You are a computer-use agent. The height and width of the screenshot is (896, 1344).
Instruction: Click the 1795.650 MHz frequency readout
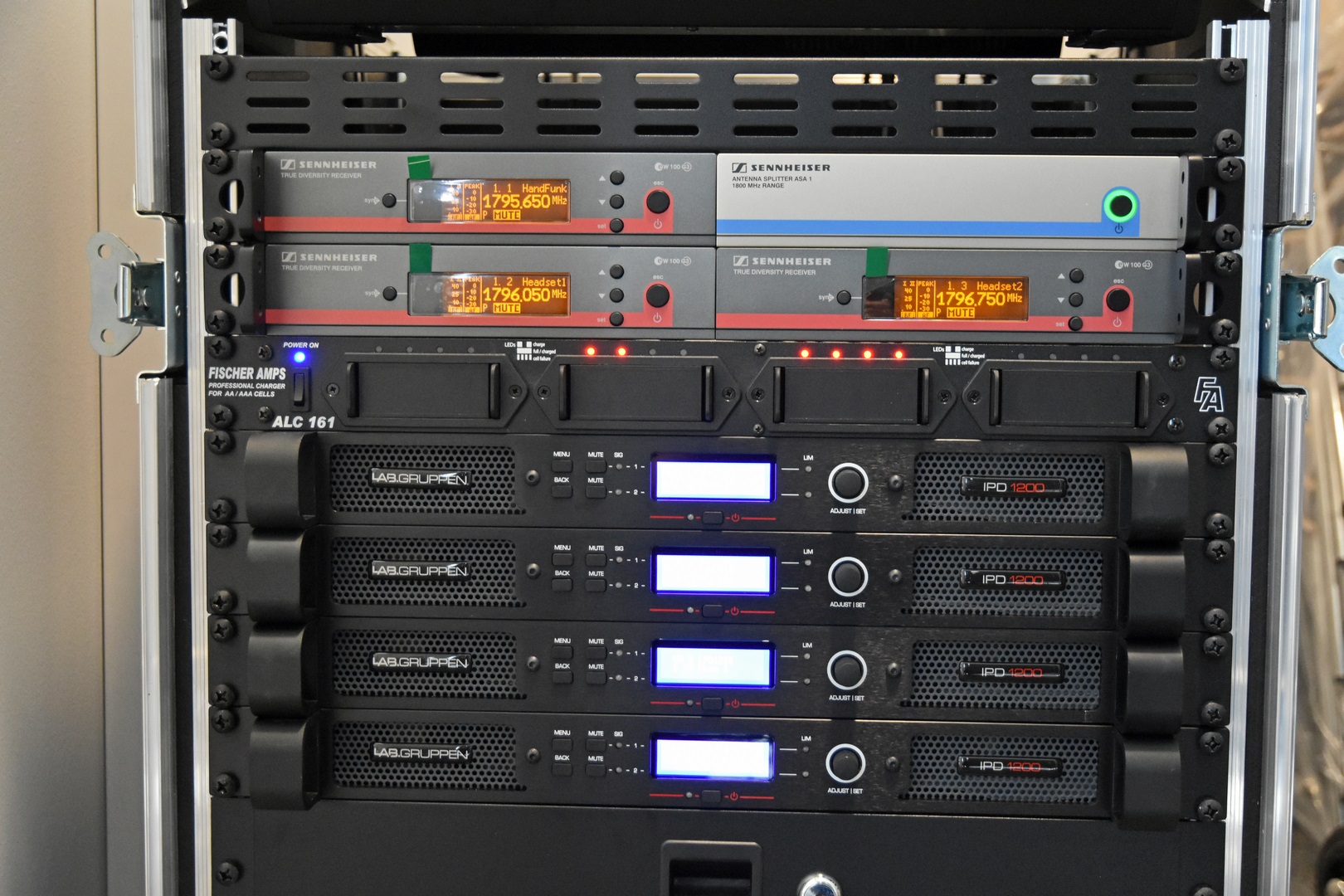(x=524, y=202)
